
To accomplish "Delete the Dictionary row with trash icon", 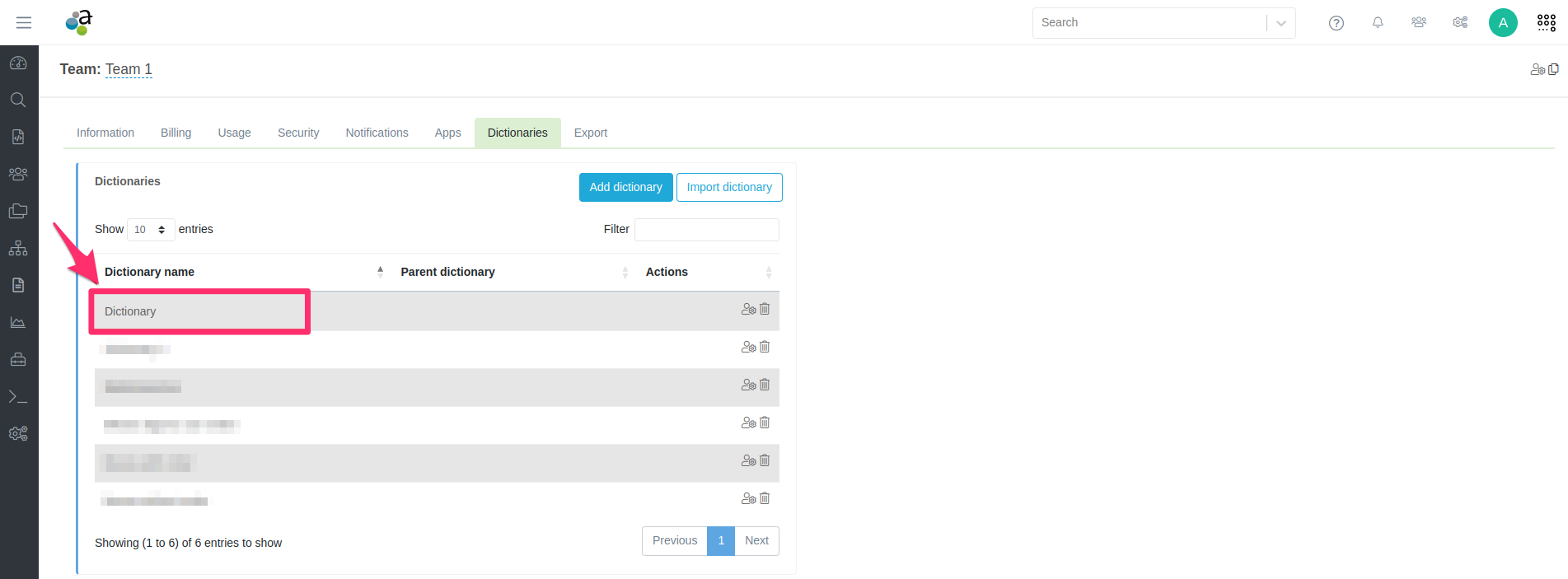I will click(x=765, y=309).
